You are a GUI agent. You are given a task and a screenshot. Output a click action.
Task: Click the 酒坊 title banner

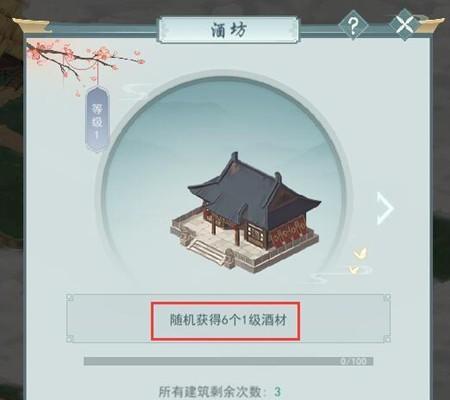click(229, 30)
